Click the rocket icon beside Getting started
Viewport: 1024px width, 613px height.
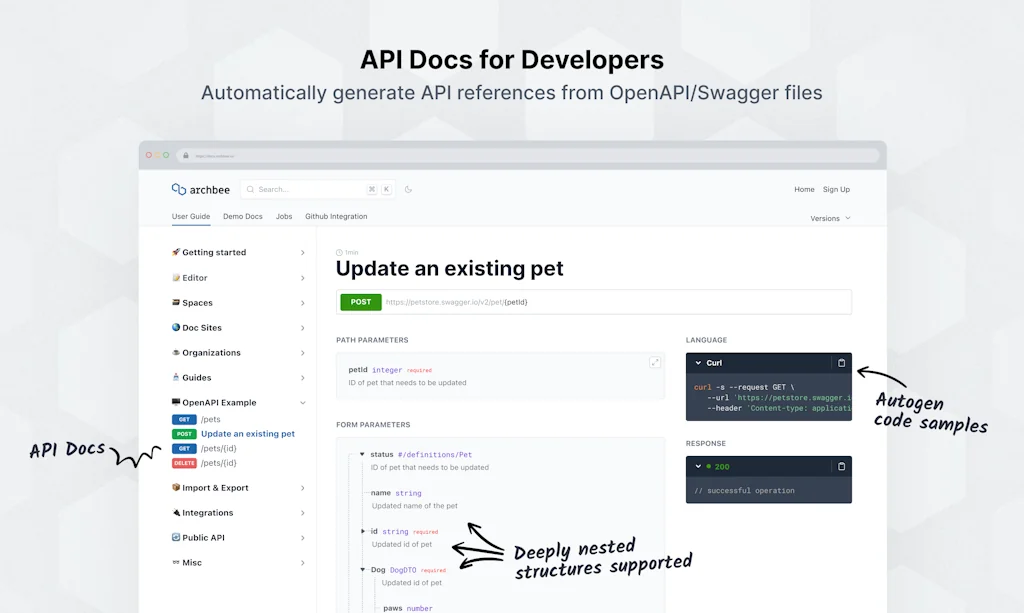pyautogui.click(x=176, y=252)
